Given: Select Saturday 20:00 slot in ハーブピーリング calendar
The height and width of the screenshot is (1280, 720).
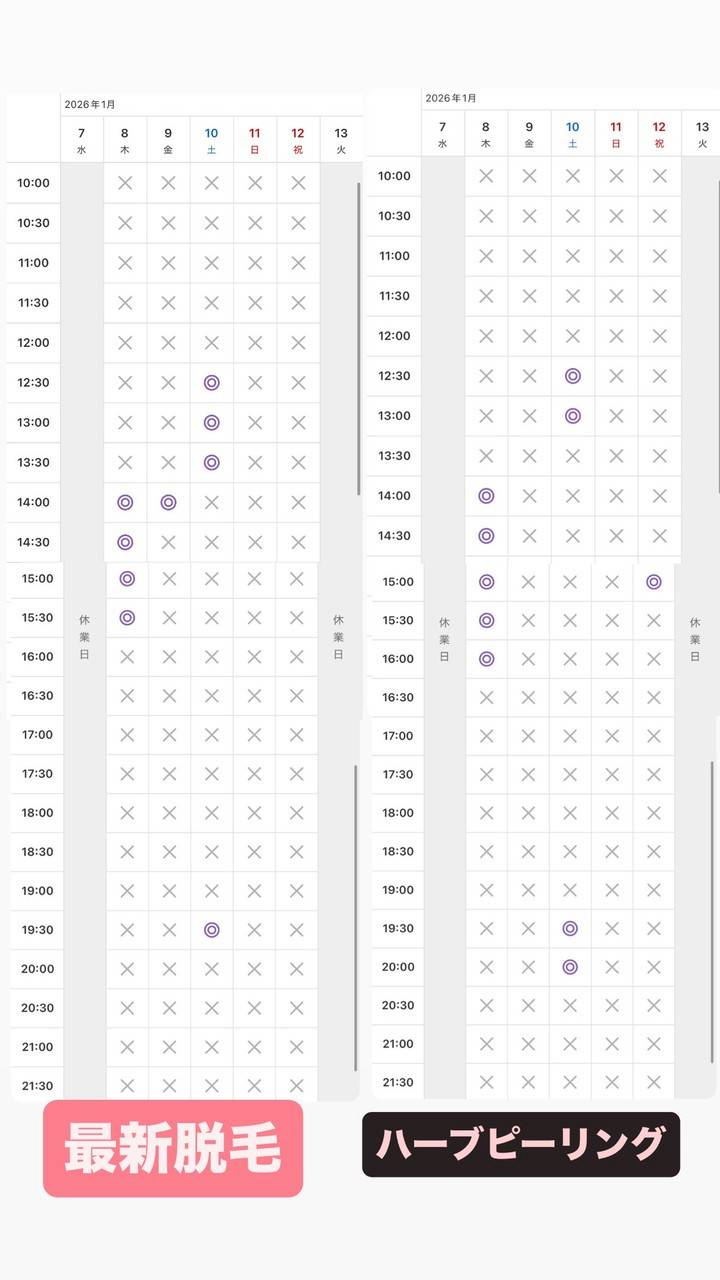Looking at the screenshot, I should click(570, 967).
